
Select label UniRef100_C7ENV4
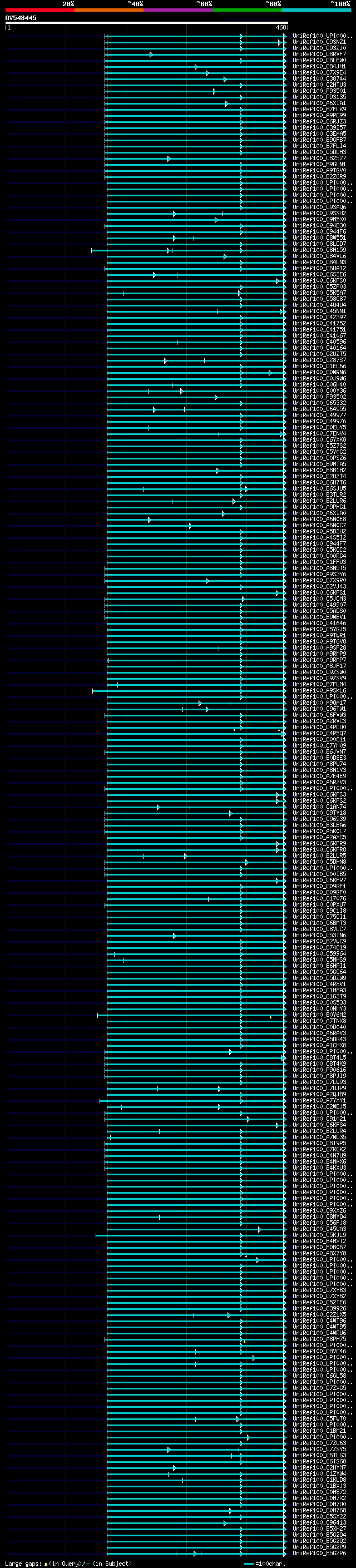[319, 433]
